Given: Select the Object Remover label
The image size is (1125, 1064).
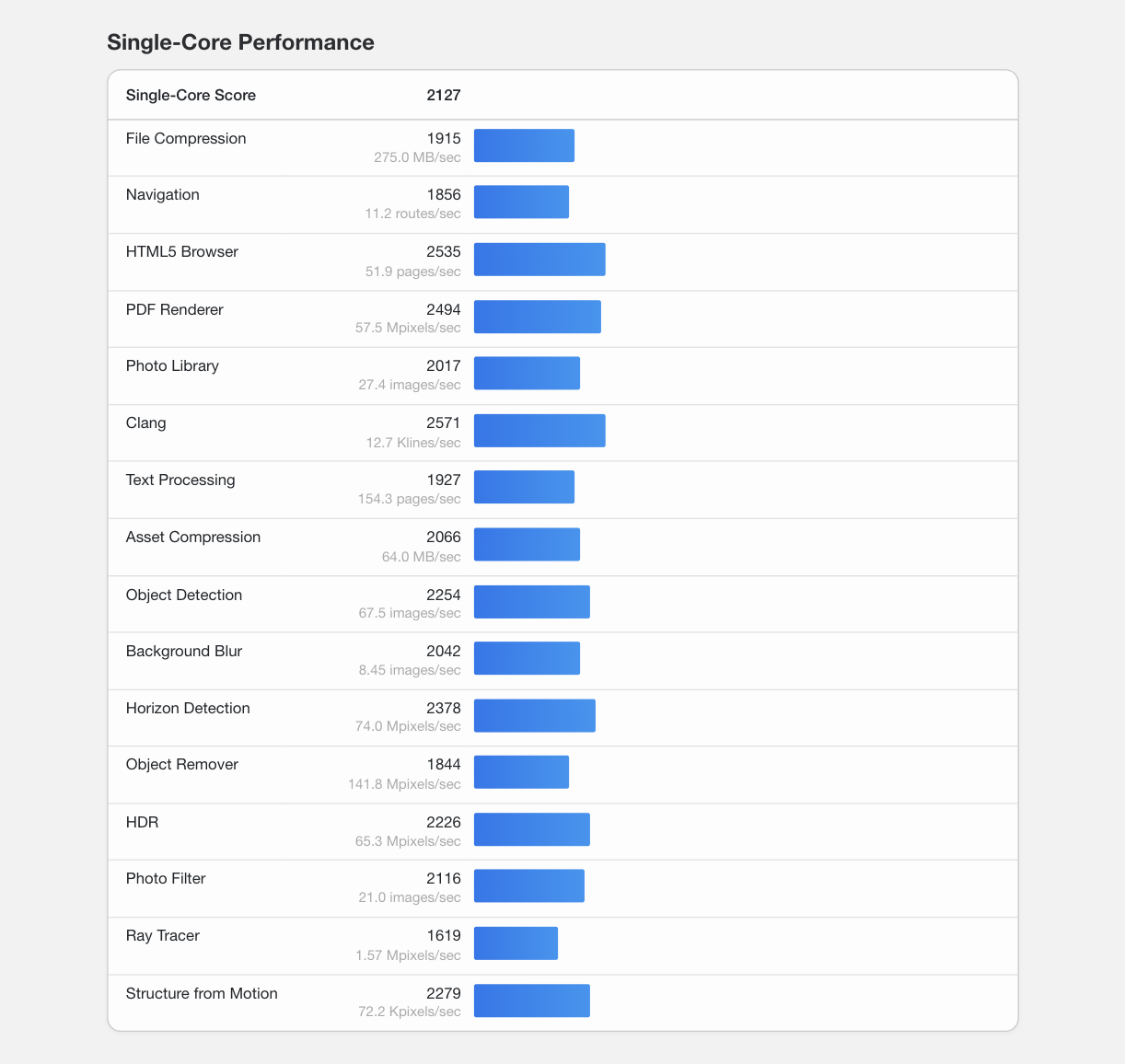Looking at the screenshot, I should click(182, 765).
